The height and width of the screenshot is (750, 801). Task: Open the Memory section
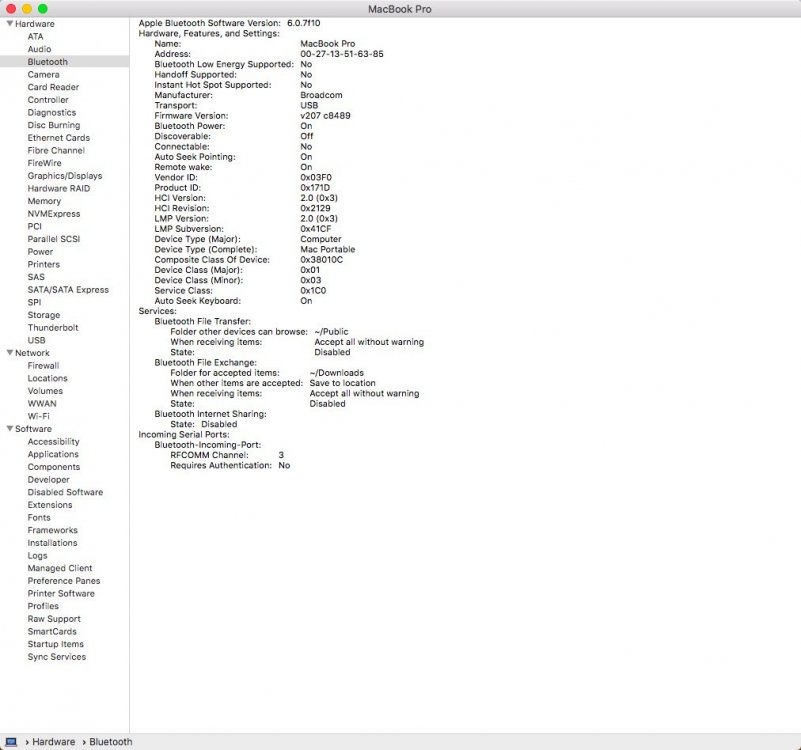click(44, 201)
